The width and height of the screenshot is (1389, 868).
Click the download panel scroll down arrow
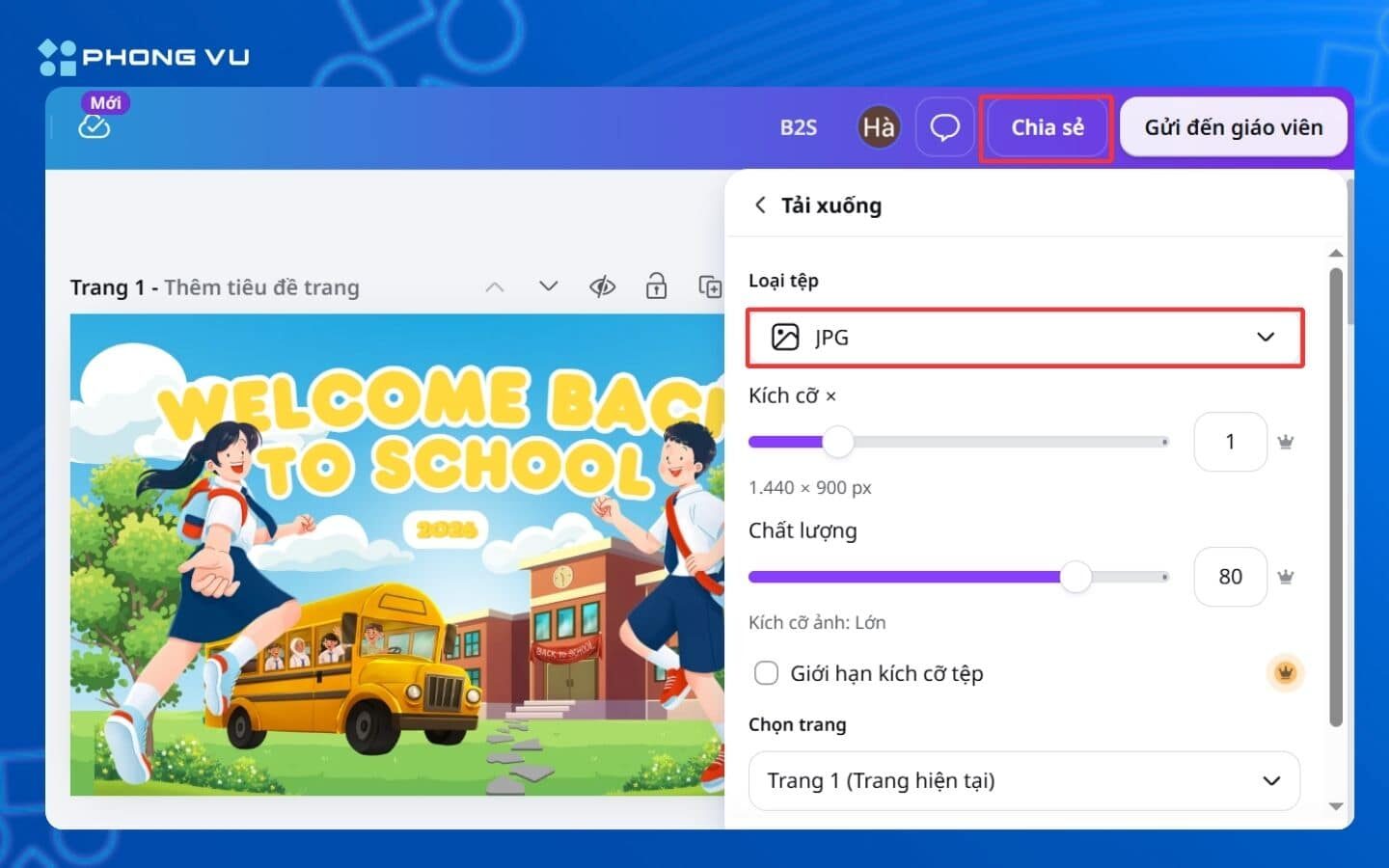1336,806
